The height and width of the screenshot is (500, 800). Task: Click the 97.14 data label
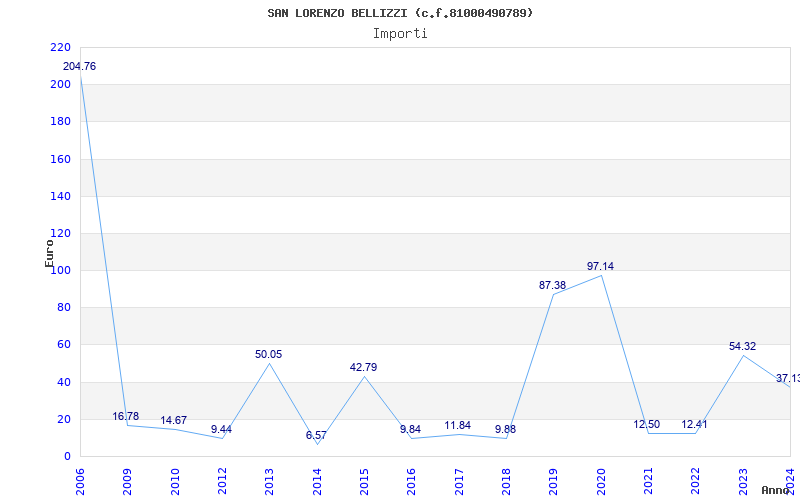click(601, 266)
